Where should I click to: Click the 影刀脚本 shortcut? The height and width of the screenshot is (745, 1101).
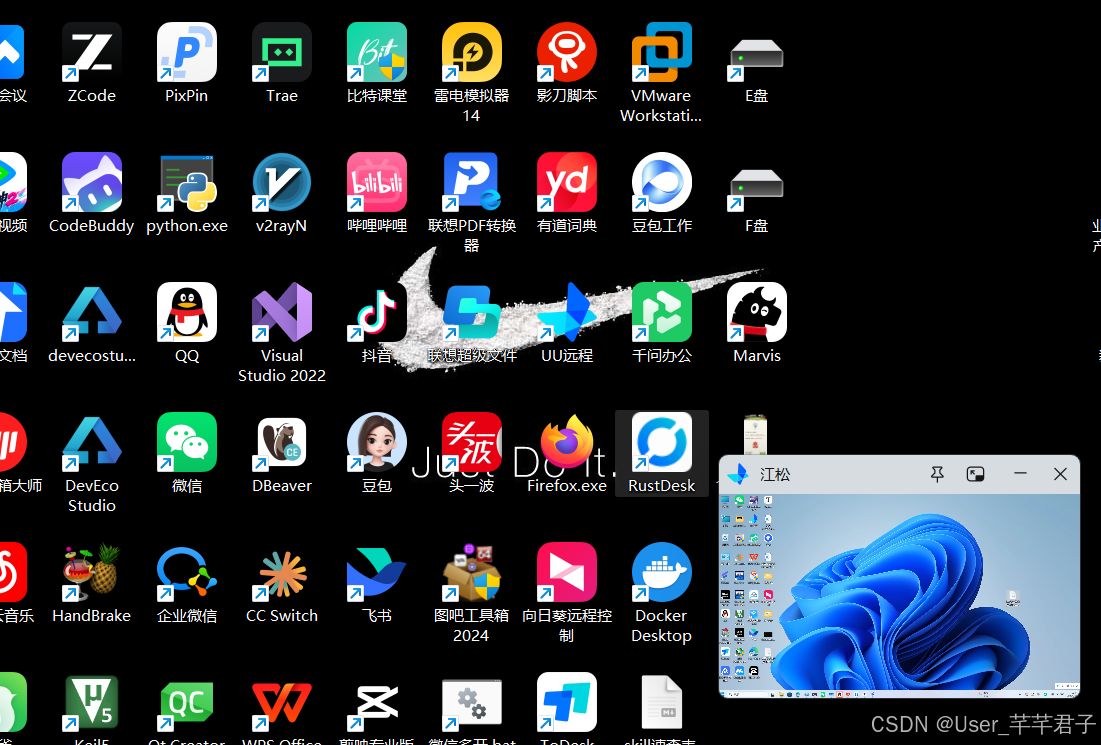[567, 52]
